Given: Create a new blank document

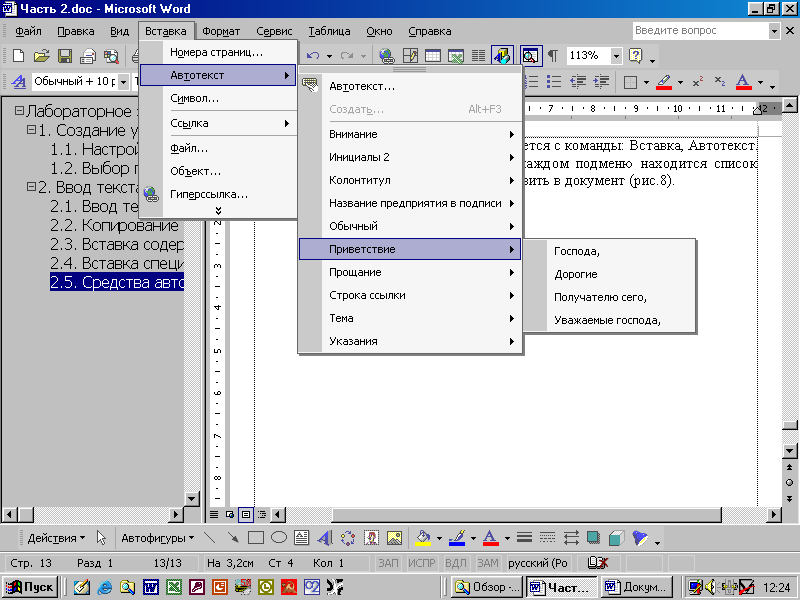Looking at the screenshot, I should click(x=18, y=56).
